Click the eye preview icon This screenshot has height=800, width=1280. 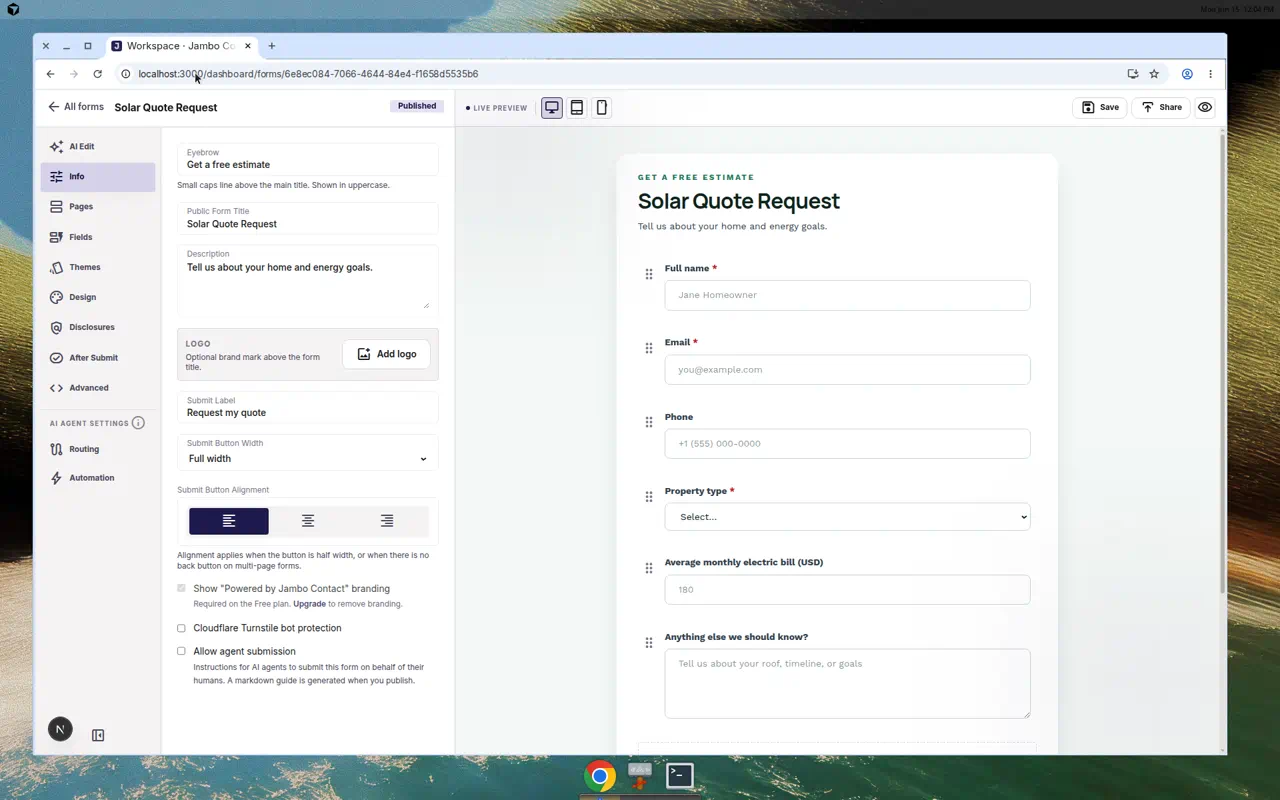(1205, 107)
